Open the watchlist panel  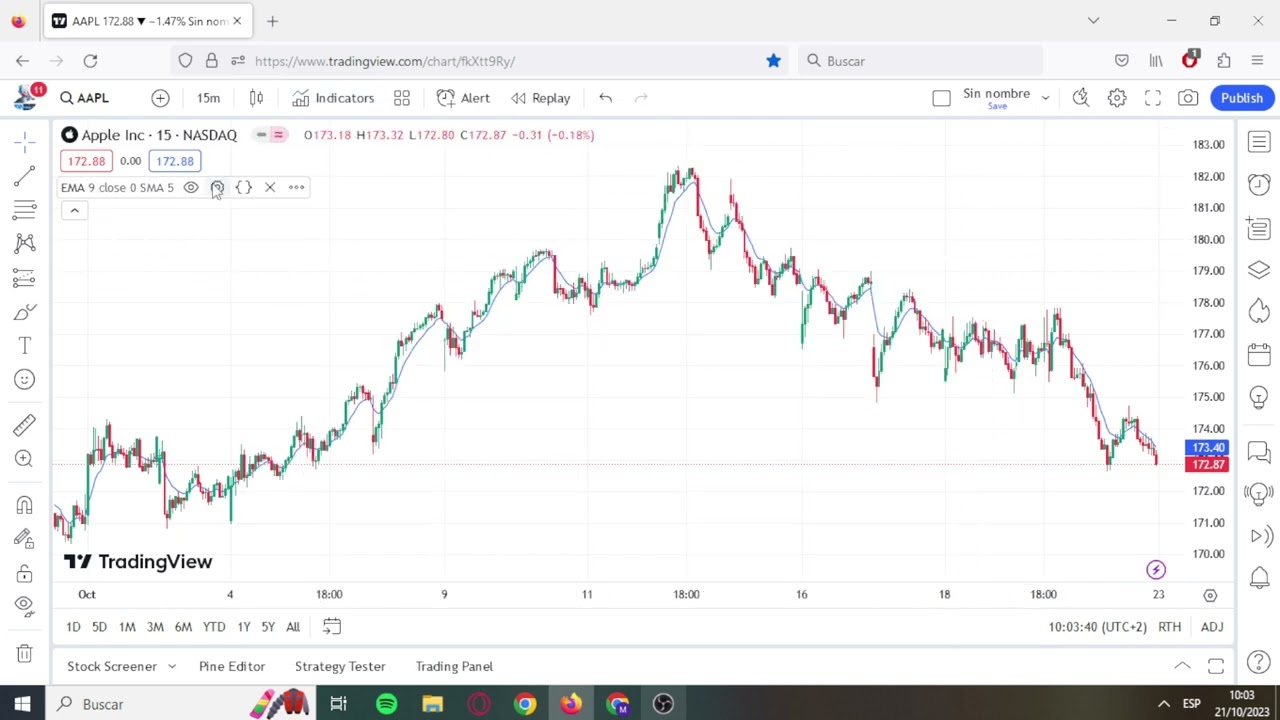1259,143
